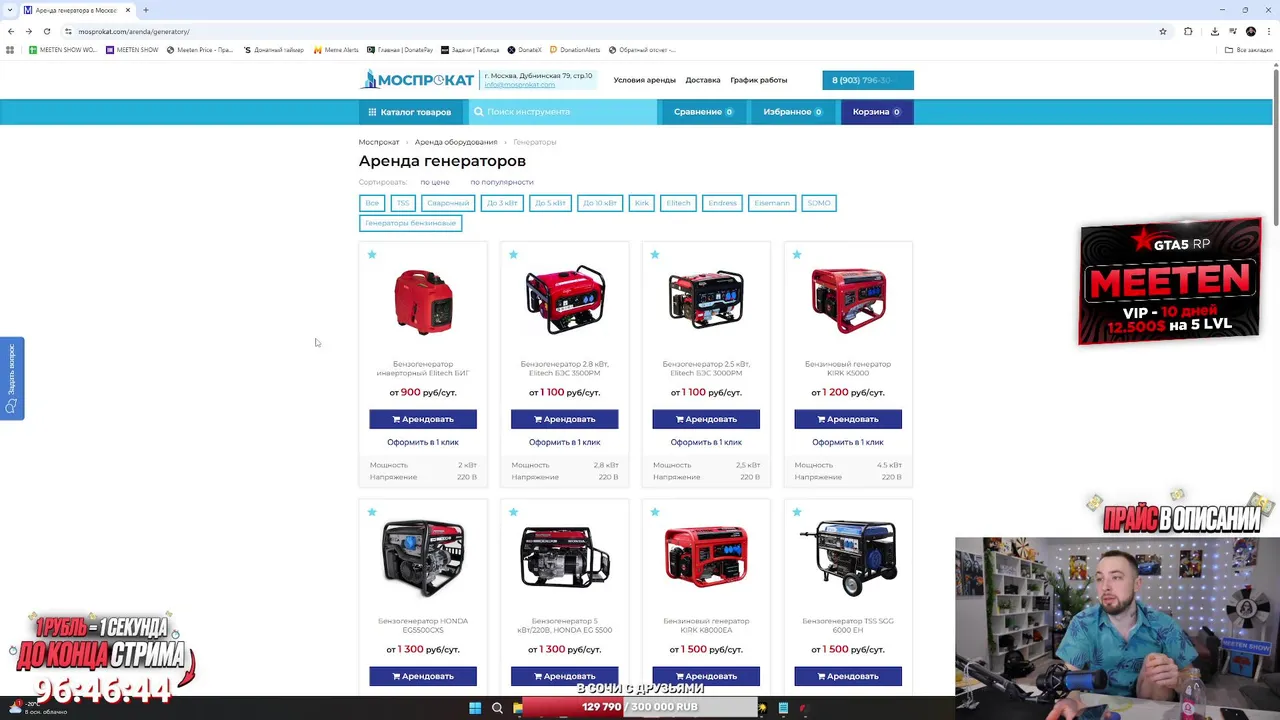Open the Google apps grid in bookmarks bar
The width and height of the screenshot is (1280, 720).
[10, 50]
